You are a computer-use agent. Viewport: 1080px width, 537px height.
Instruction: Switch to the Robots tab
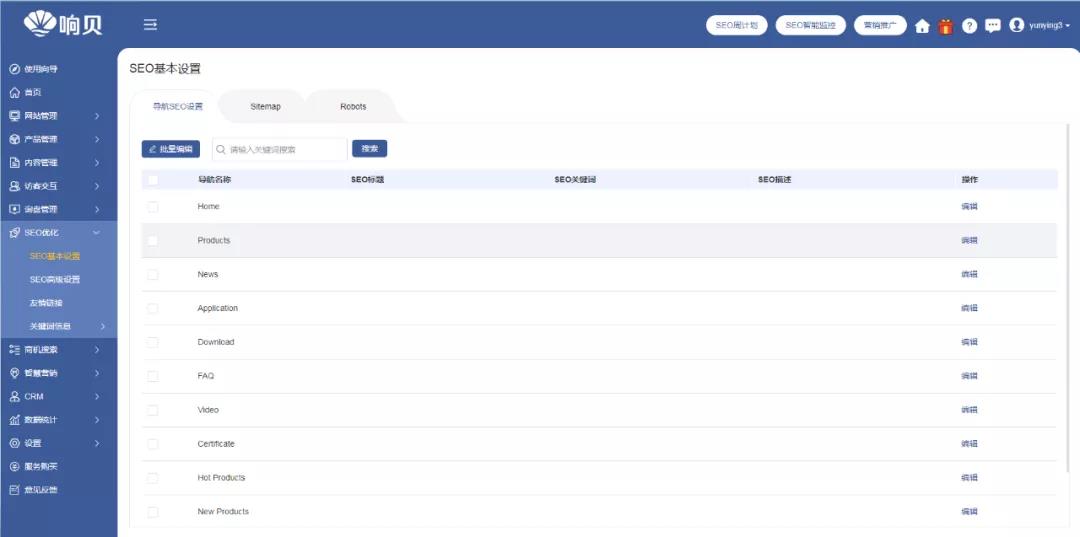353,107
